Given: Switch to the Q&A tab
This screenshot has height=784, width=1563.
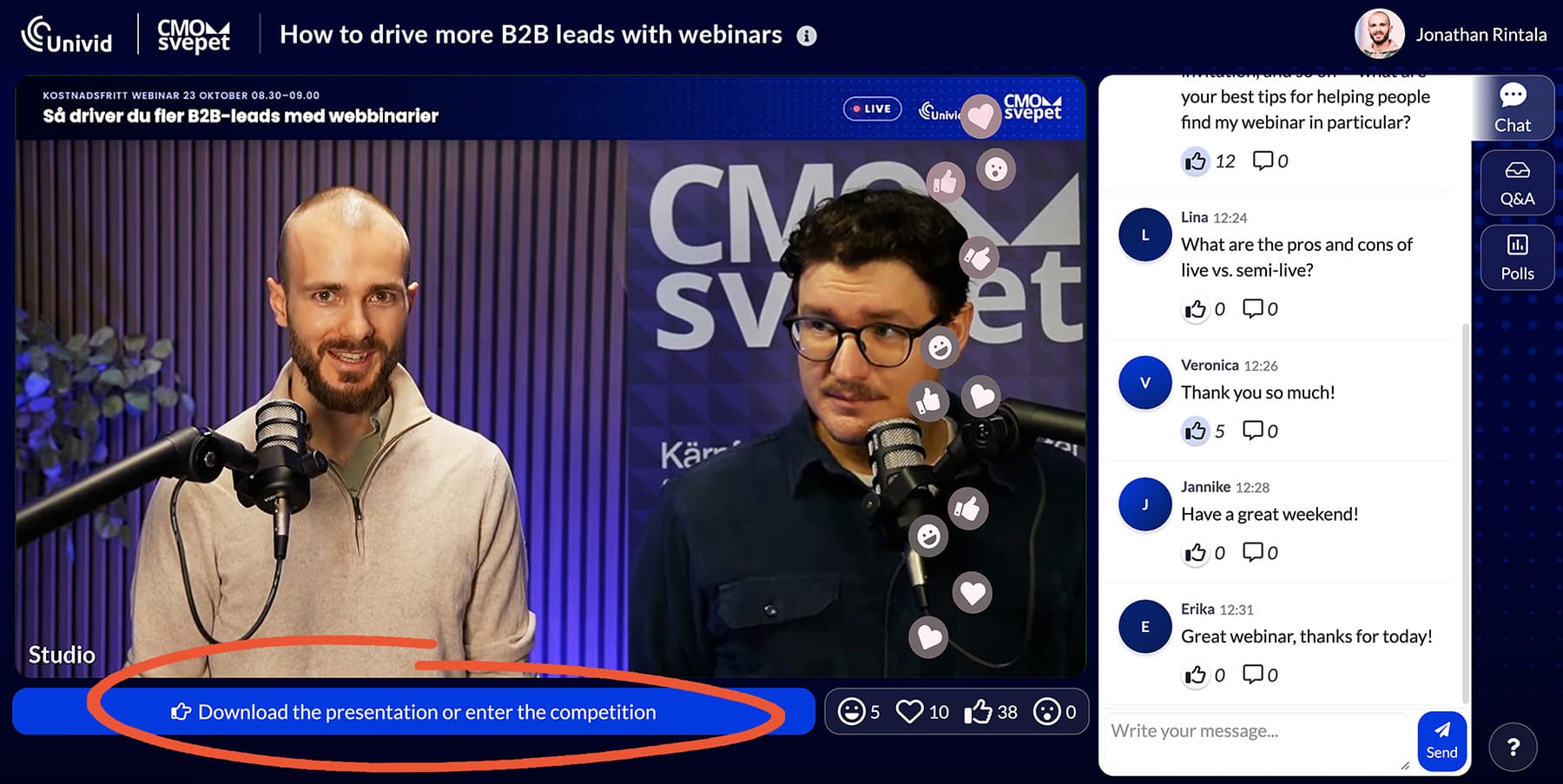Looking at the screenshot, I should 1517,183.
